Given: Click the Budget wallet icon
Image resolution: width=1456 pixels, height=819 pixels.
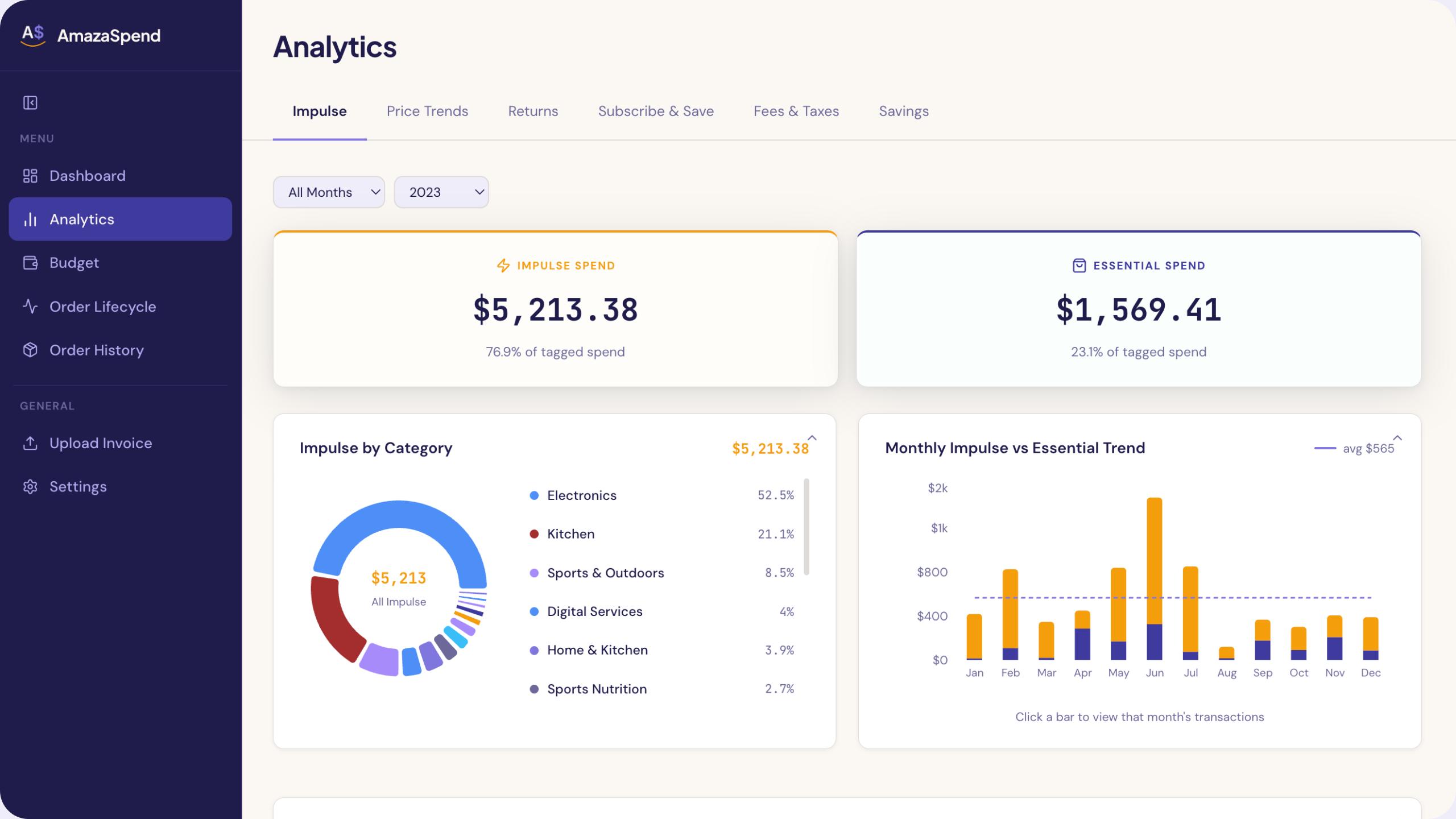Looking at the screenshot, I should click(x=30, y=263).
